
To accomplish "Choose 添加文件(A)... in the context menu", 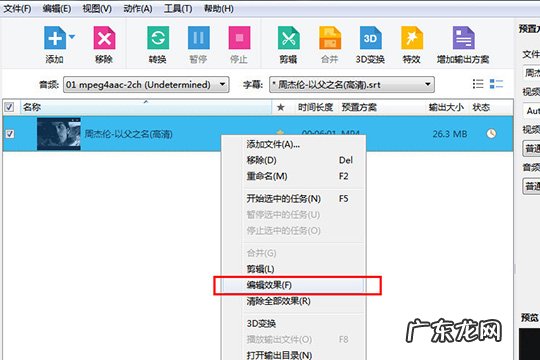I will pos(293,144).
